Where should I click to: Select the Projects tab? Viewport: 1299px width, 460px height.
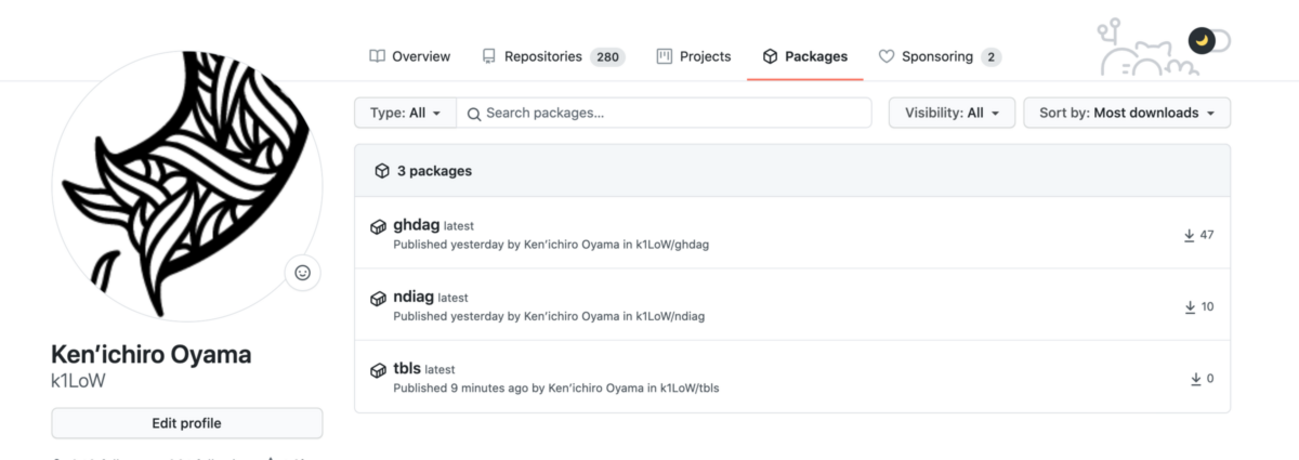coord(694,57)
